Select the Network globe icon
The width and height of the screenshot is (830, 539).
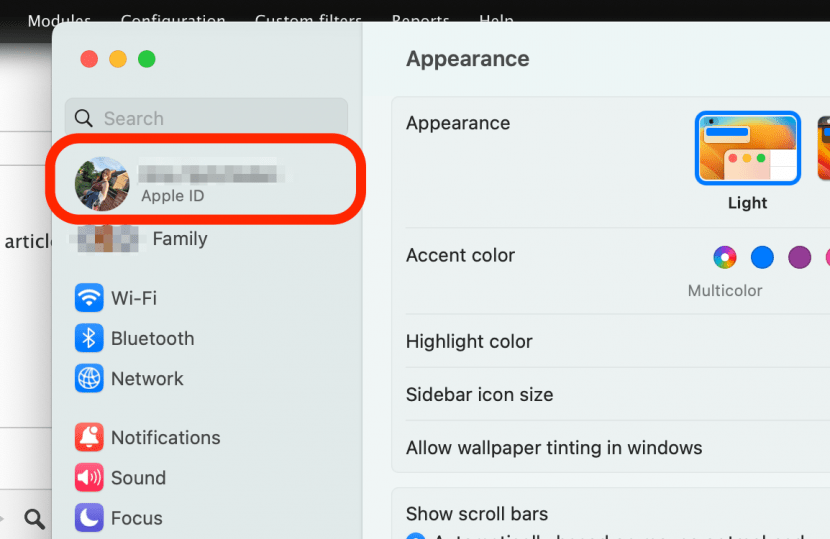click(89, 379)
